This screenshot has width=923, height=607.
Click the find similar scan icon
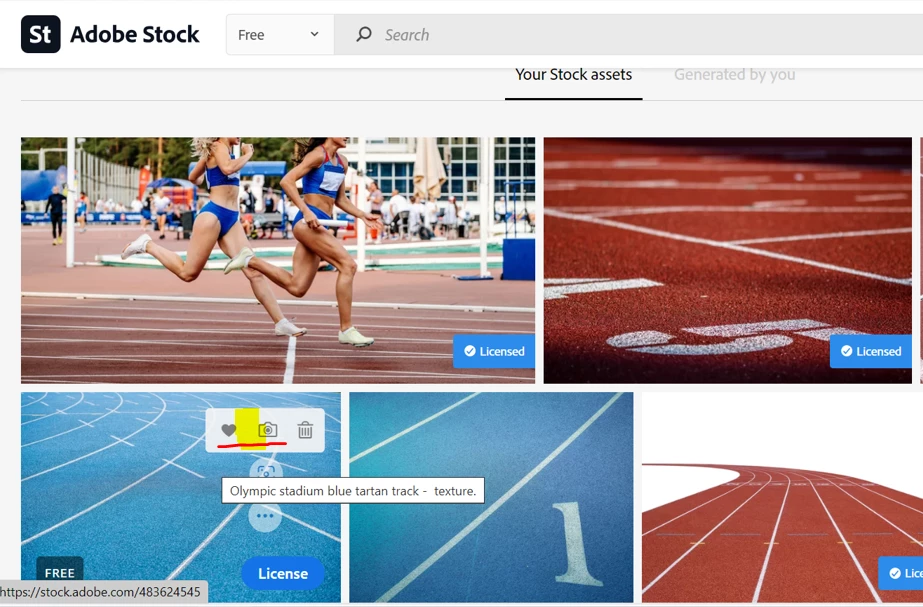pyautogui.click(x=265, y=472)
